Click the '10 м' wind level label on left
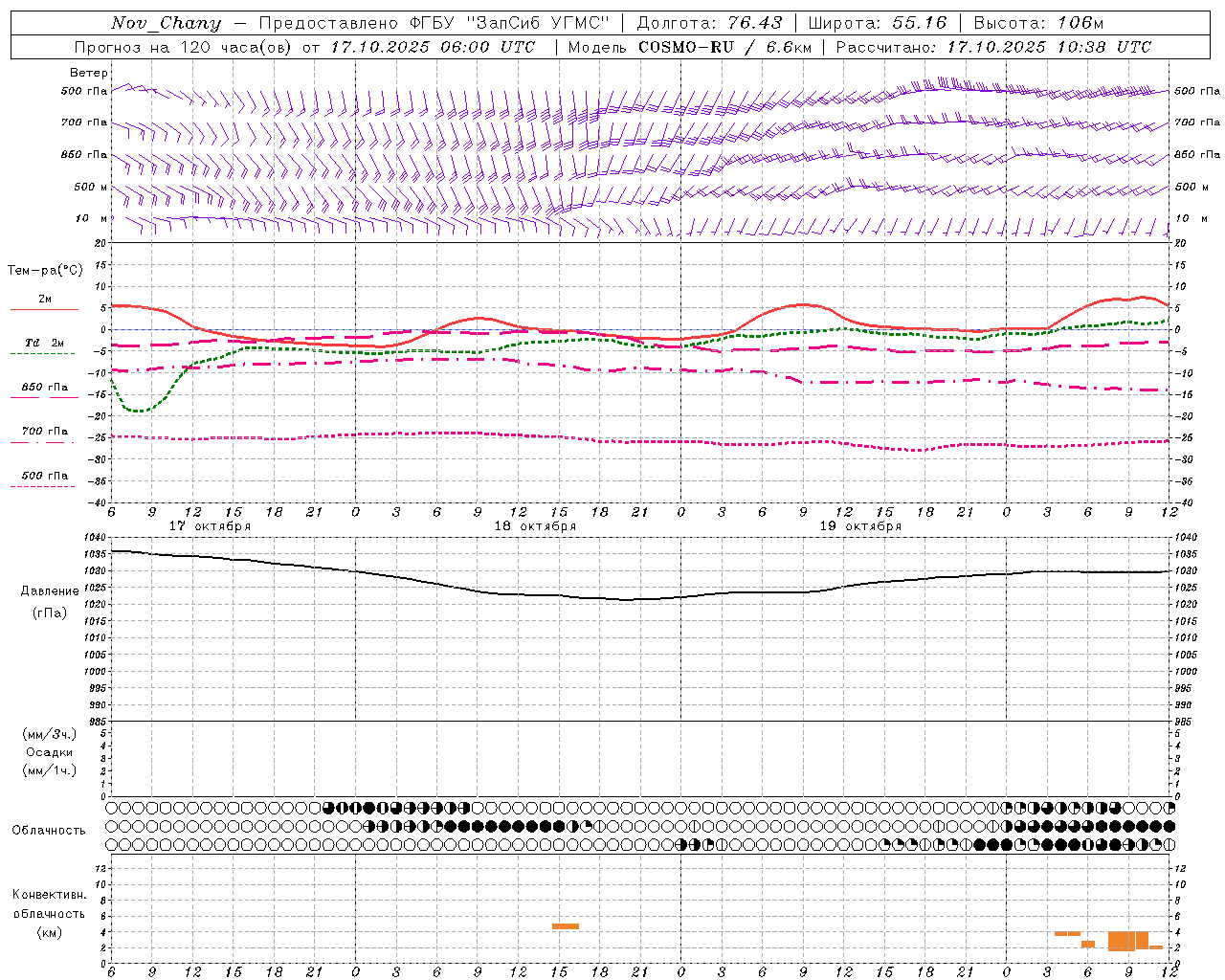 pos(91,218)
